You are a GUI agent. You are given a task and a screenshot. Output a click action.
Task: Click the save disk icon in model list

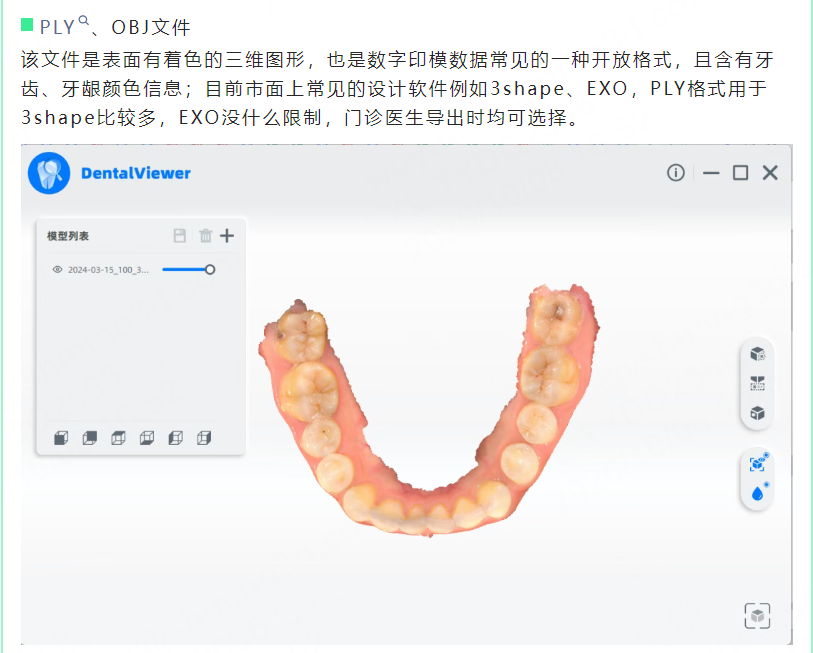tap(179, 236)
